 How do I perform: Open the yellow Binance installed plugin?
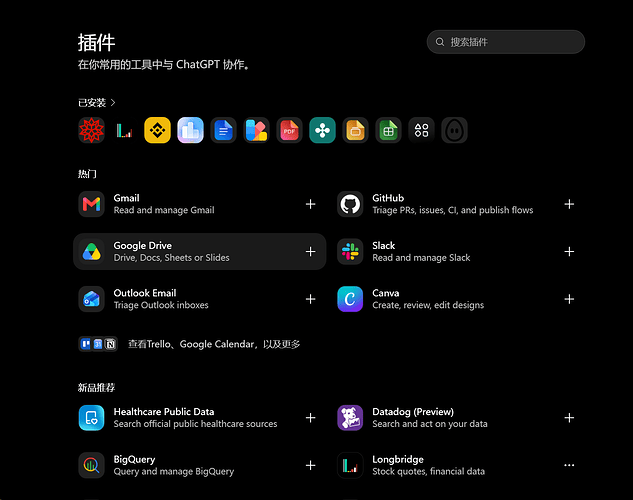point(157,130)
